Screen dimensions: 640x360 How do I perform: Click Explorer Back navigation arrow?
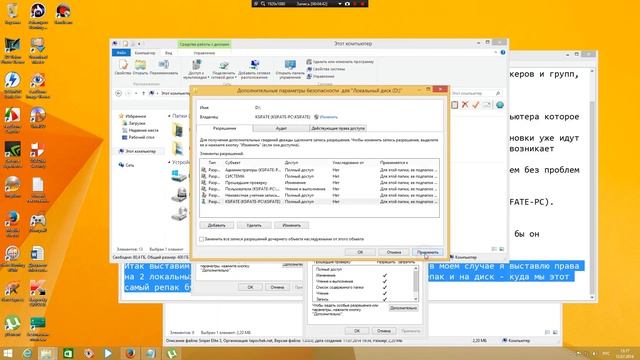(118, 93)
